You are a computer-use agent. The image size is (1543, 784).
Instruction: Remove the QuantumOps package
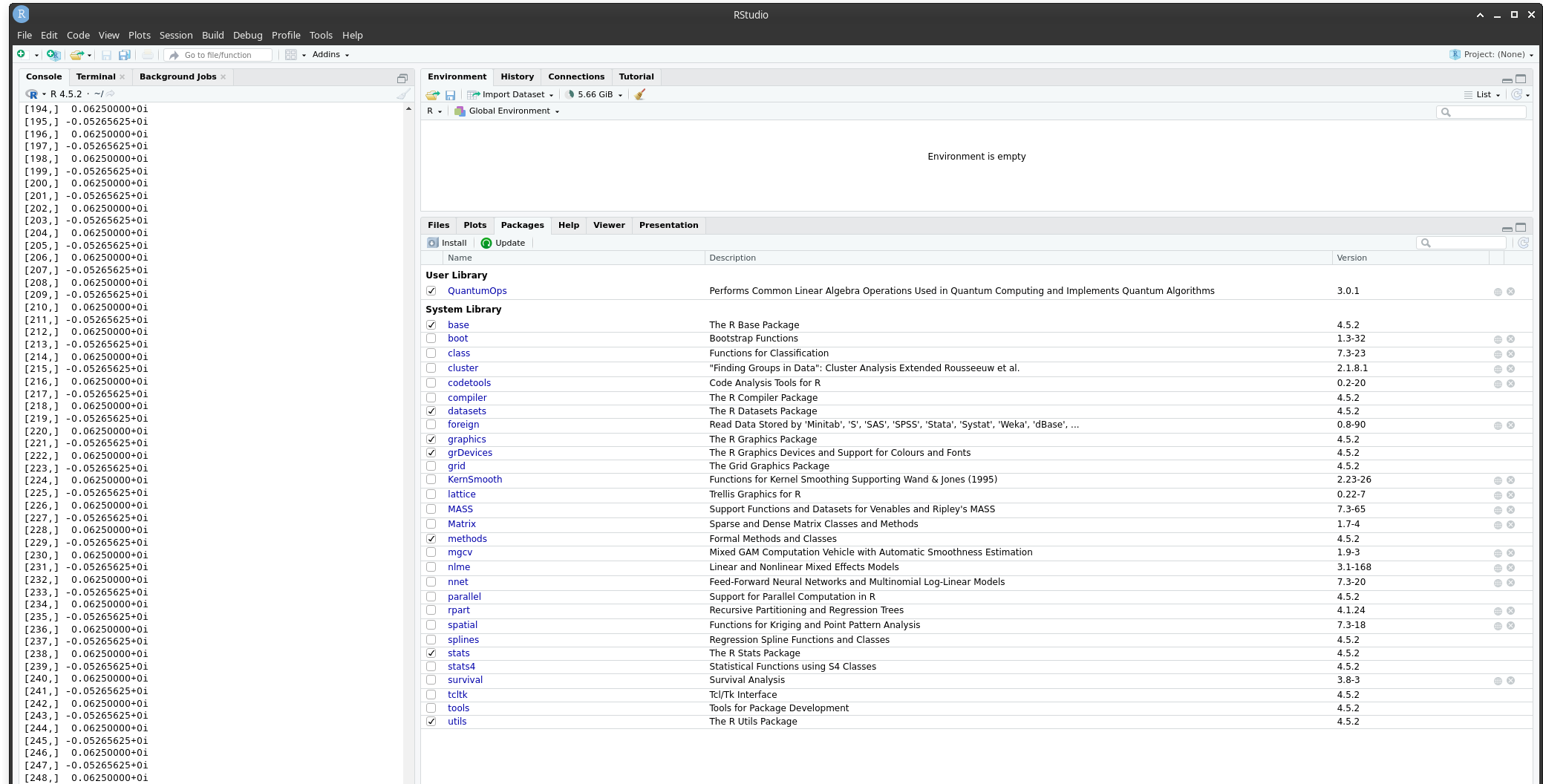tap(1510, 292)
